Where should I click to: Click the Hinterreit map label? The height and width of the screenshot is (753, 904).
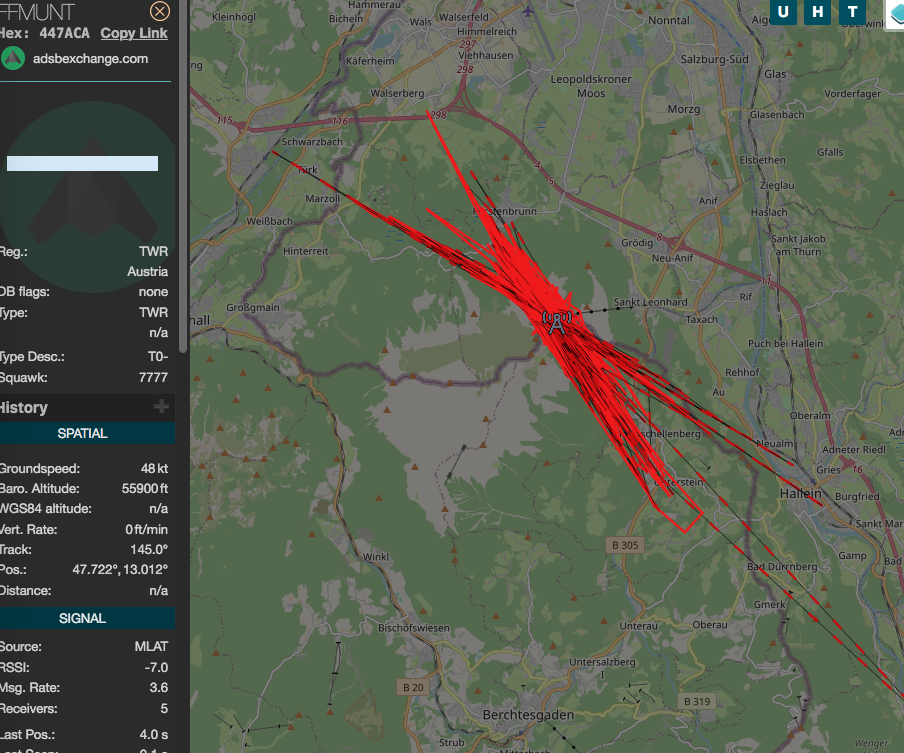pyautogui.click(x=306, y=251)
